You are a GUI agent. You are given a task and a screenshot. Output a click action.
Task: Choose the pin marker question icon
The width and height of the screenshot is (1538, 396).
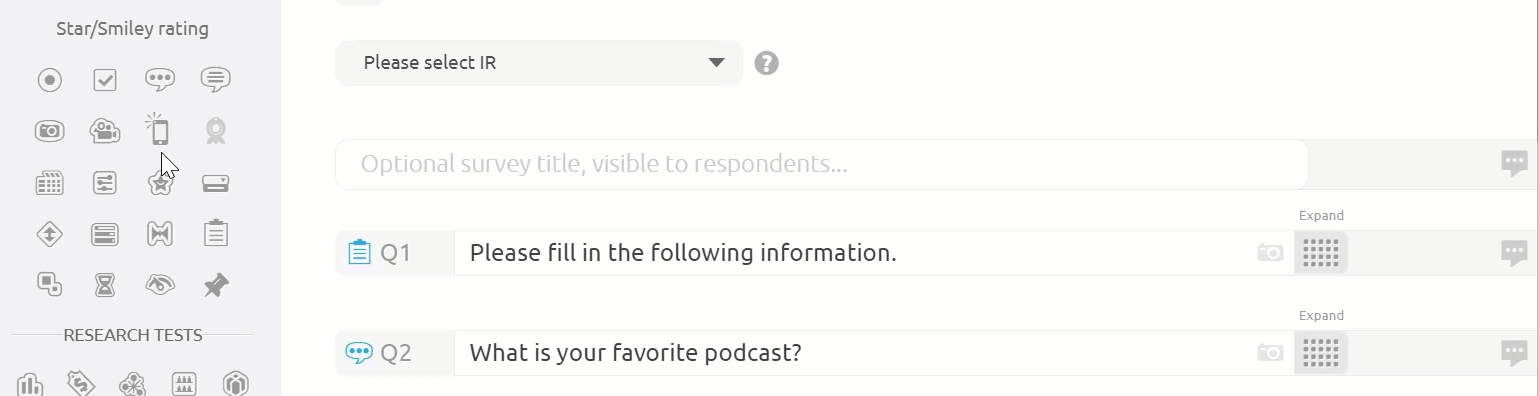click(216, 286)
